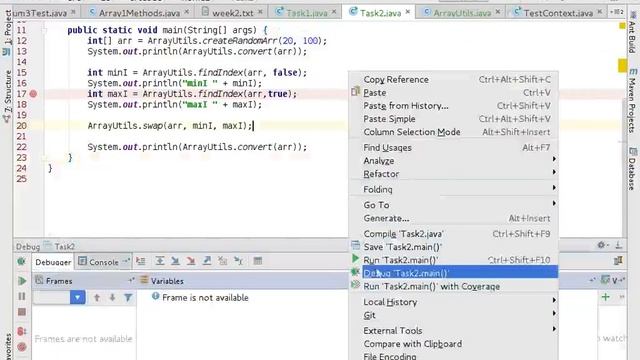Select next frame with down arrow
Screen dimensions: 640x360
click(112, 298)
